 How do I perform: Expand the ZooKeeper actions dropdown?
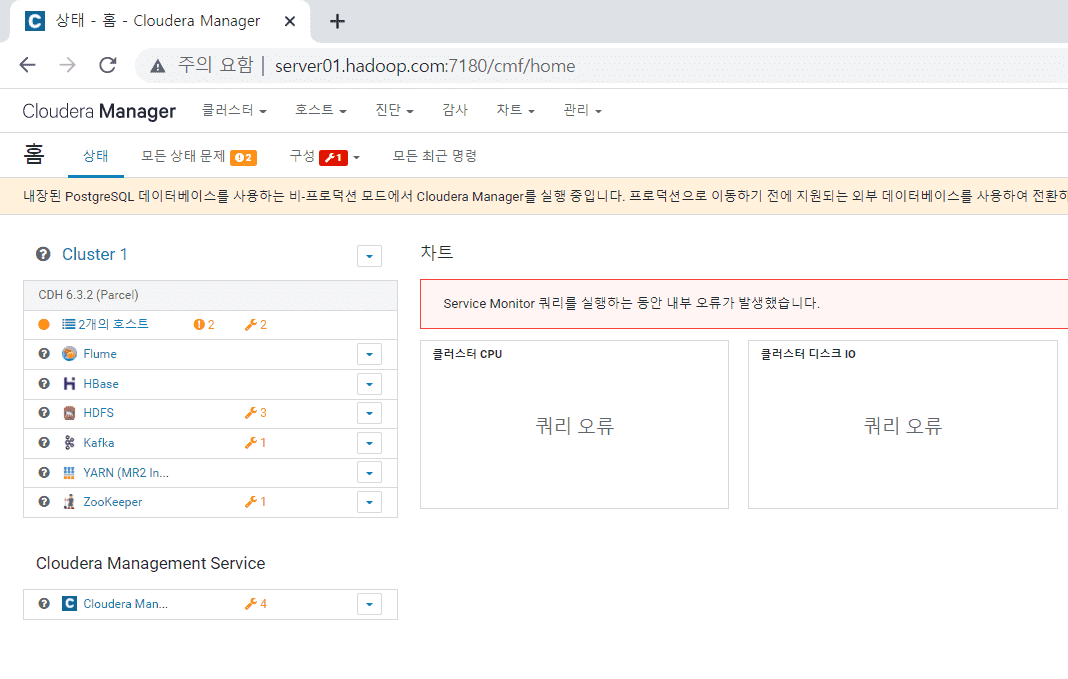pyautogui.click(x=369, y=503)
